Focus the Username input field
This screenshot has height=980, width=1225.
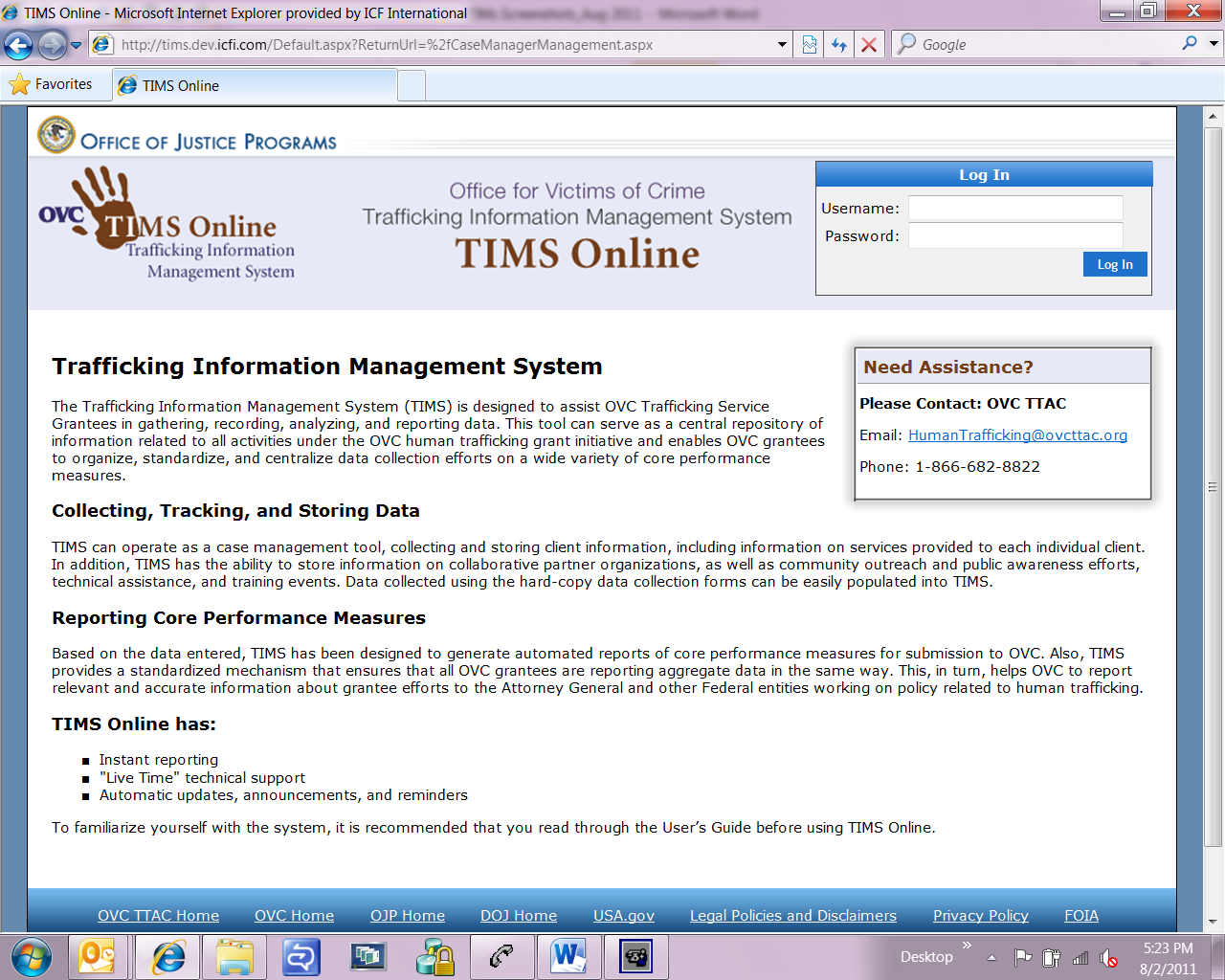(x=1015, y=209)
